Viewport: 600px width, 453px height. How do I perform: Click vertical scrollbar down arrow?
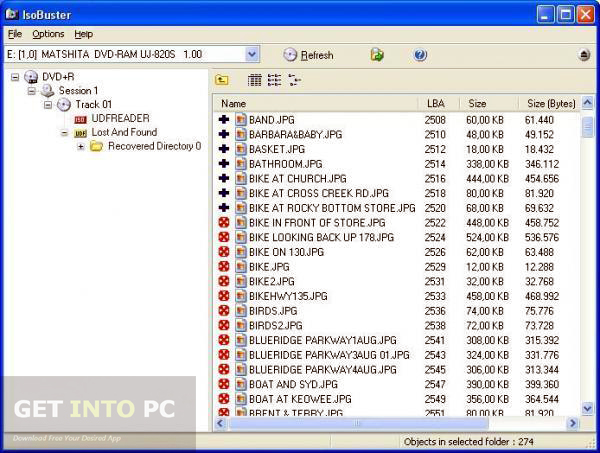point(587,408)
